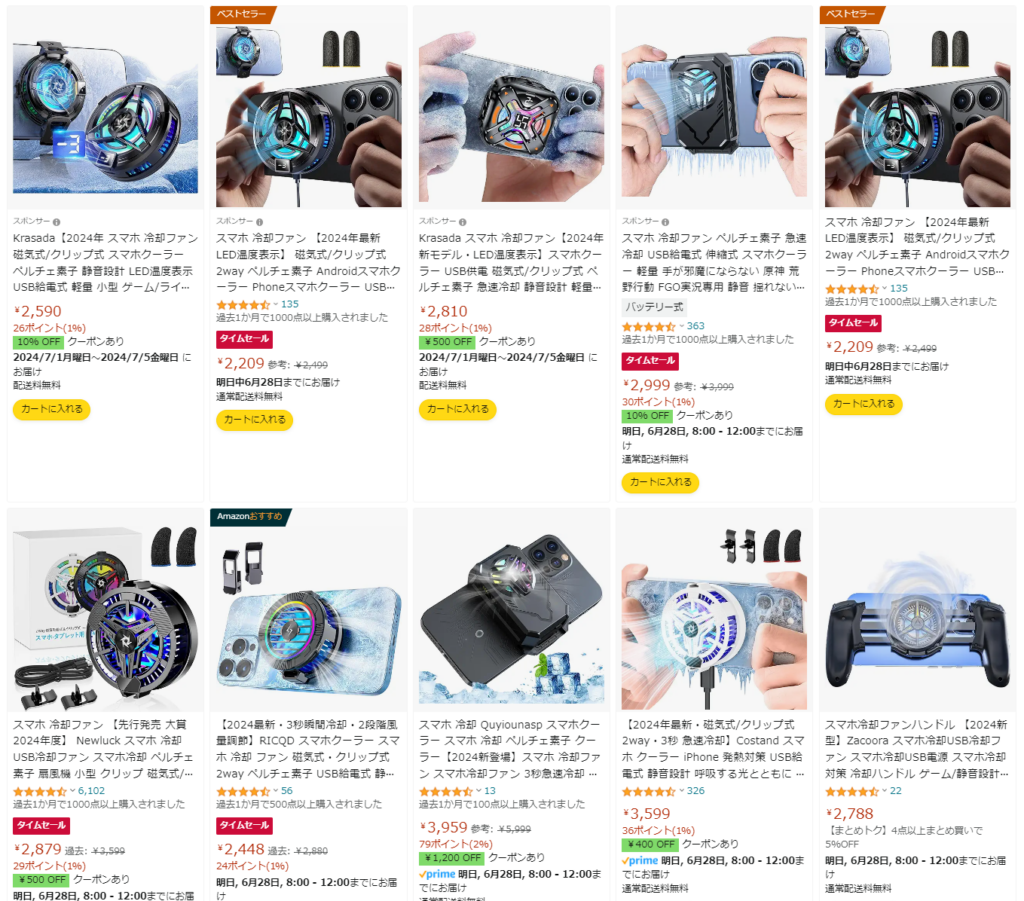The width and height of the screenshot is (1024, 901).
Task: Click prime logo on ¥3,599 Costand item
Action: click(x=640, y=861)
